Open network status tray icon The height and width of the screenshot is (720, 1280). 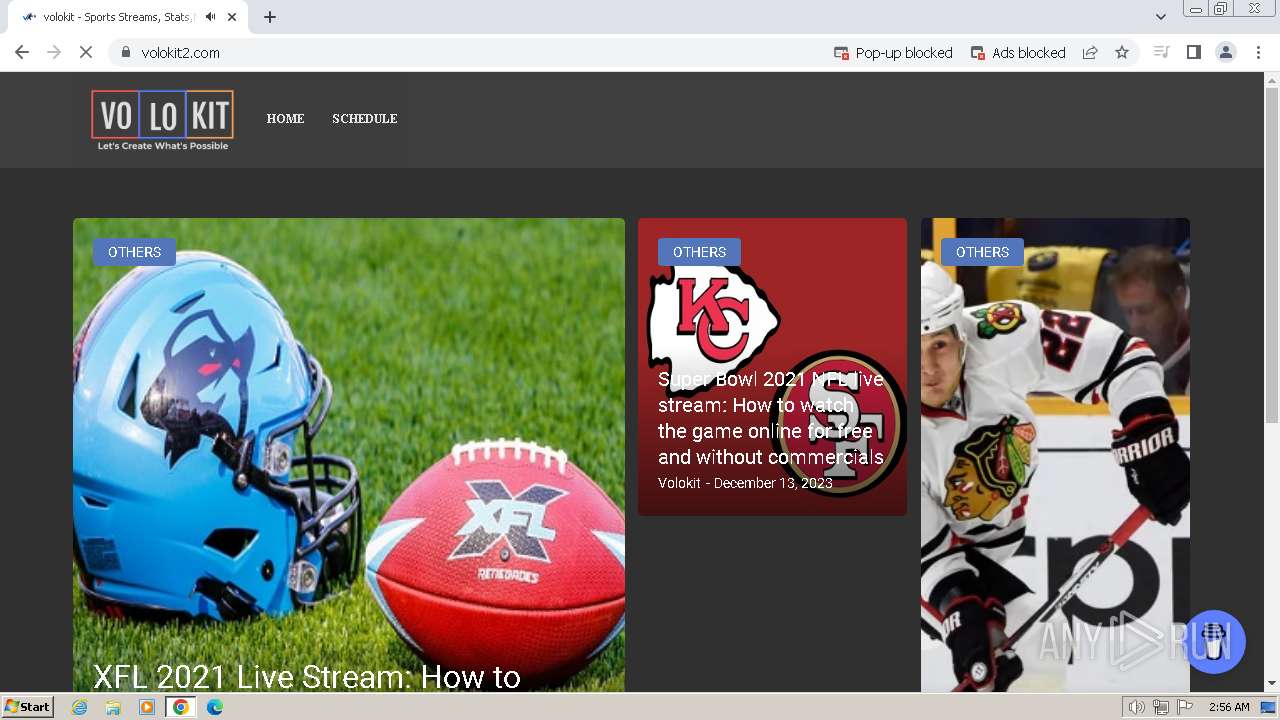(1161, 707)
